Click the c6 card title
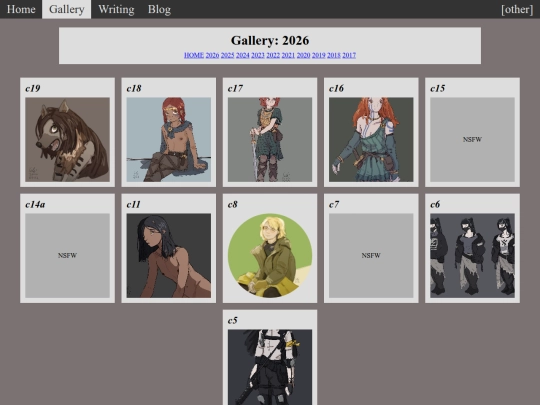The image size is (540, 405). (x=435, y=205)
